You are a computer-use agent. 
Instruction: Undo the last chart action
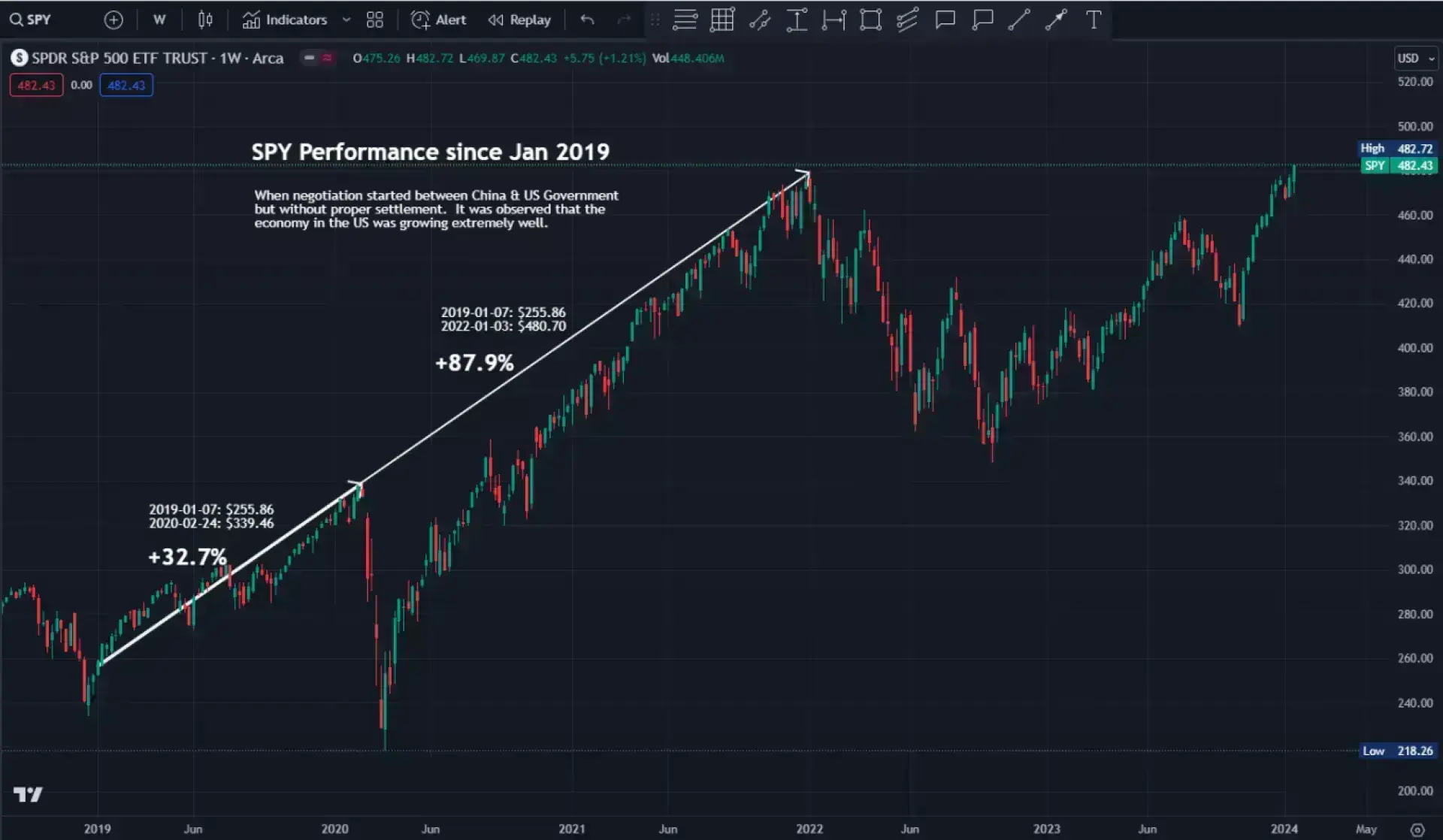pyautogui.click(x=588, y=20)
